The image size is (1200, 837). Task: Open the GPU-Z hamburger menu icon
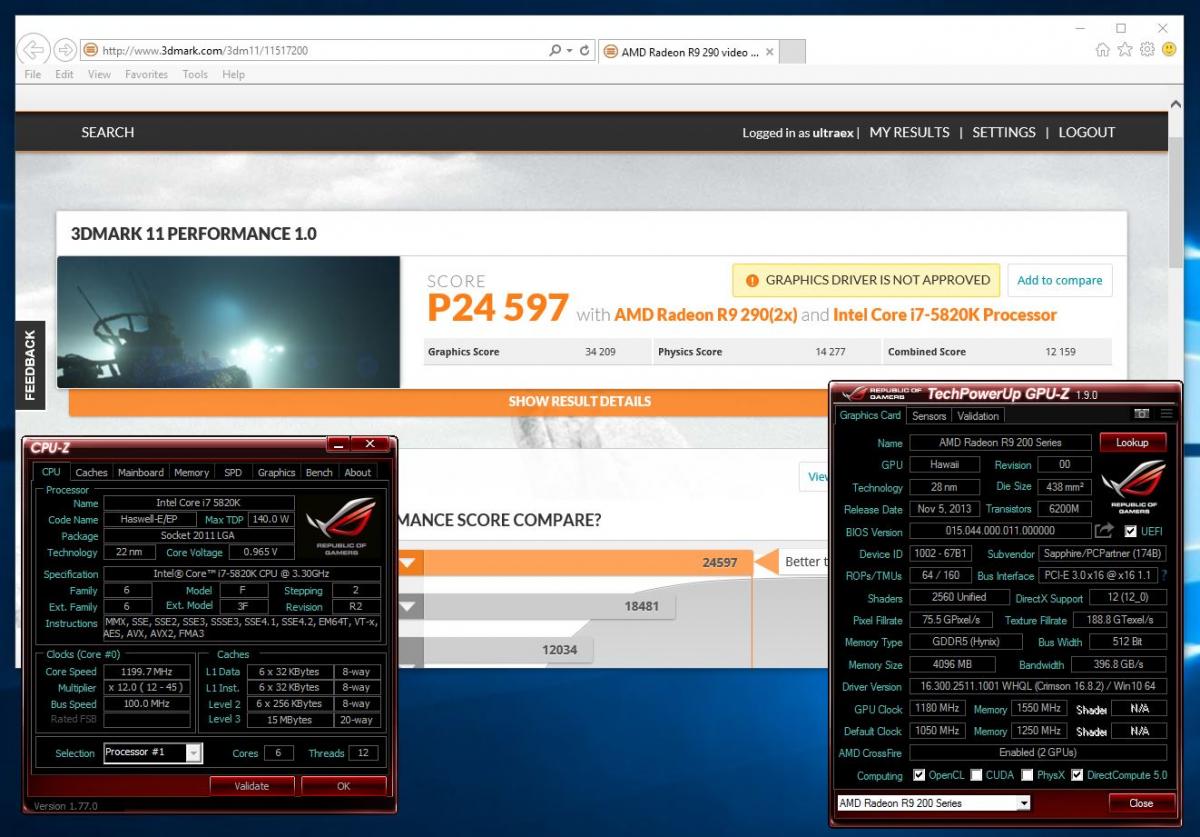(x=1166, y=414)
